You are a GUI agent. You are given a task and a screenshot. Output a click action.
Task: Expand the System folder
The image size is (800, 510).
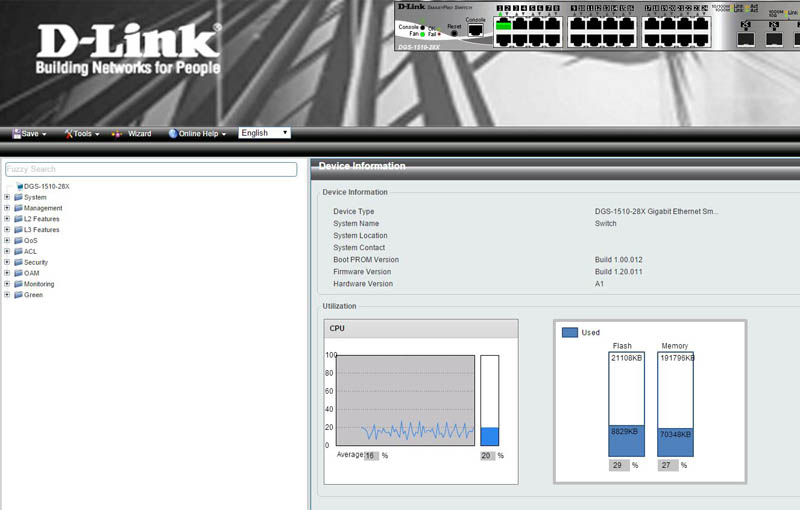(x=7, y=197)
